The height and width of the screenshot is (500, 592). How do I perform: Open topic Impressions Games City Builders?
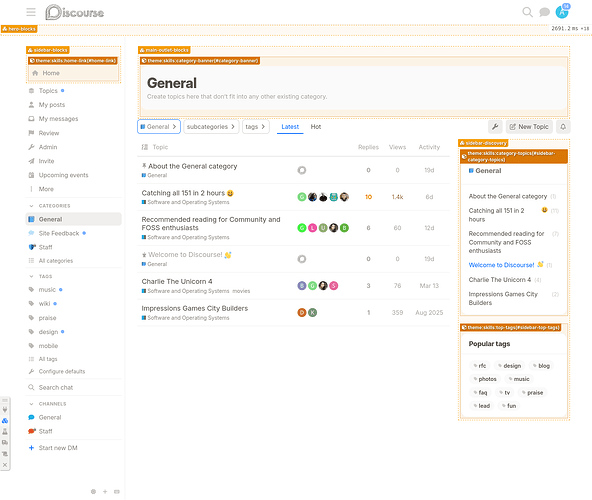(194, 309)
